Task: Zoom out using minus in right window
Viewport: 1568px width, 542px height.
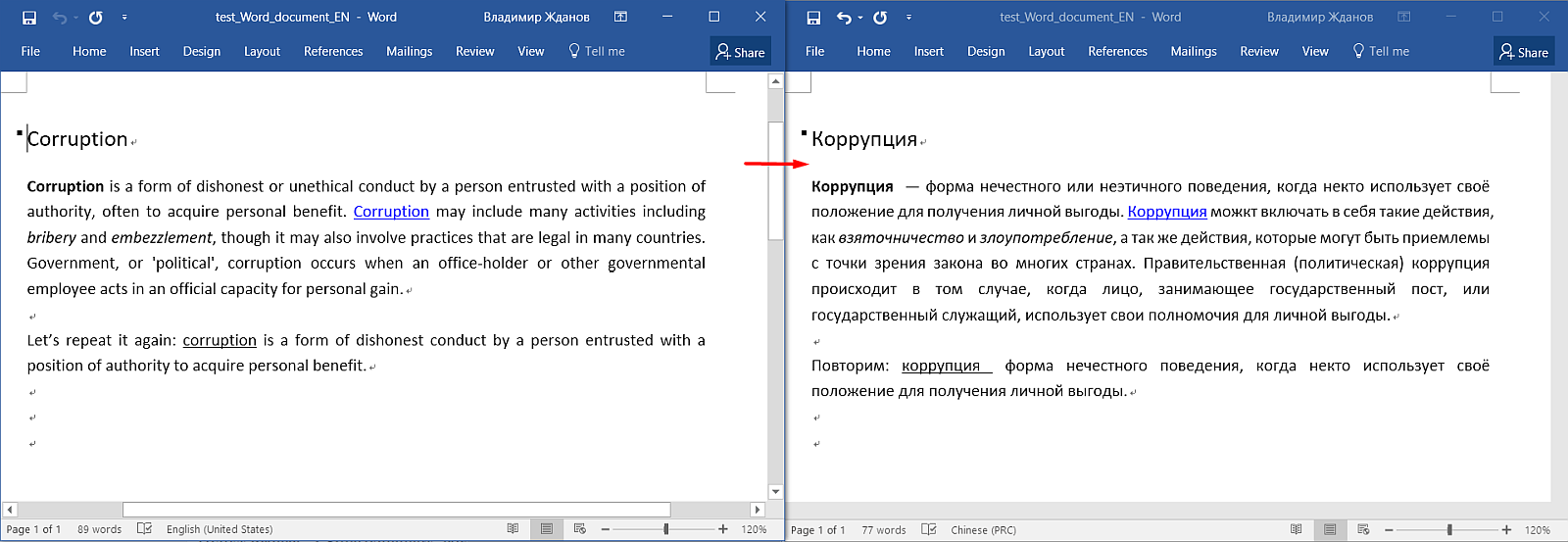Action: 1389,529
